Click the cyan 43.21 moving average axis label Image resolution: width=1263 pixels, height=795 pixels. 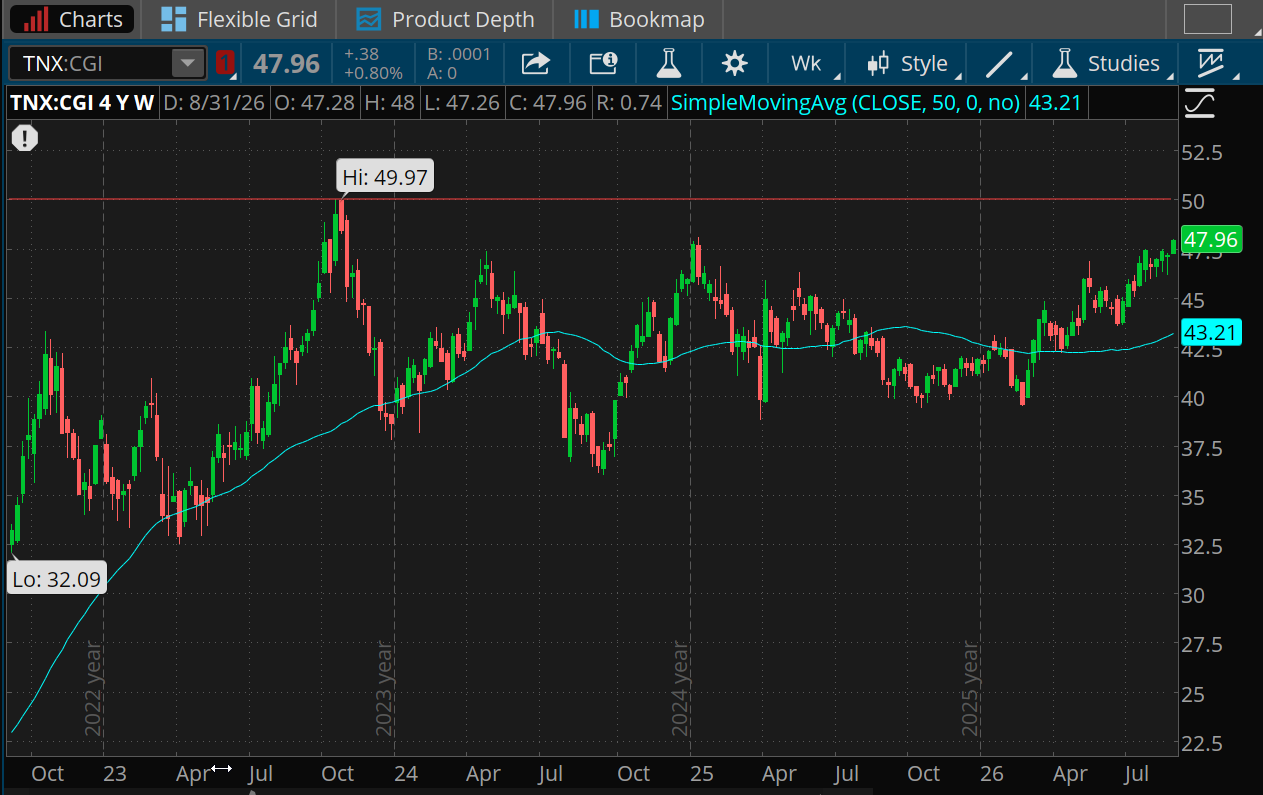(1210, 332)
